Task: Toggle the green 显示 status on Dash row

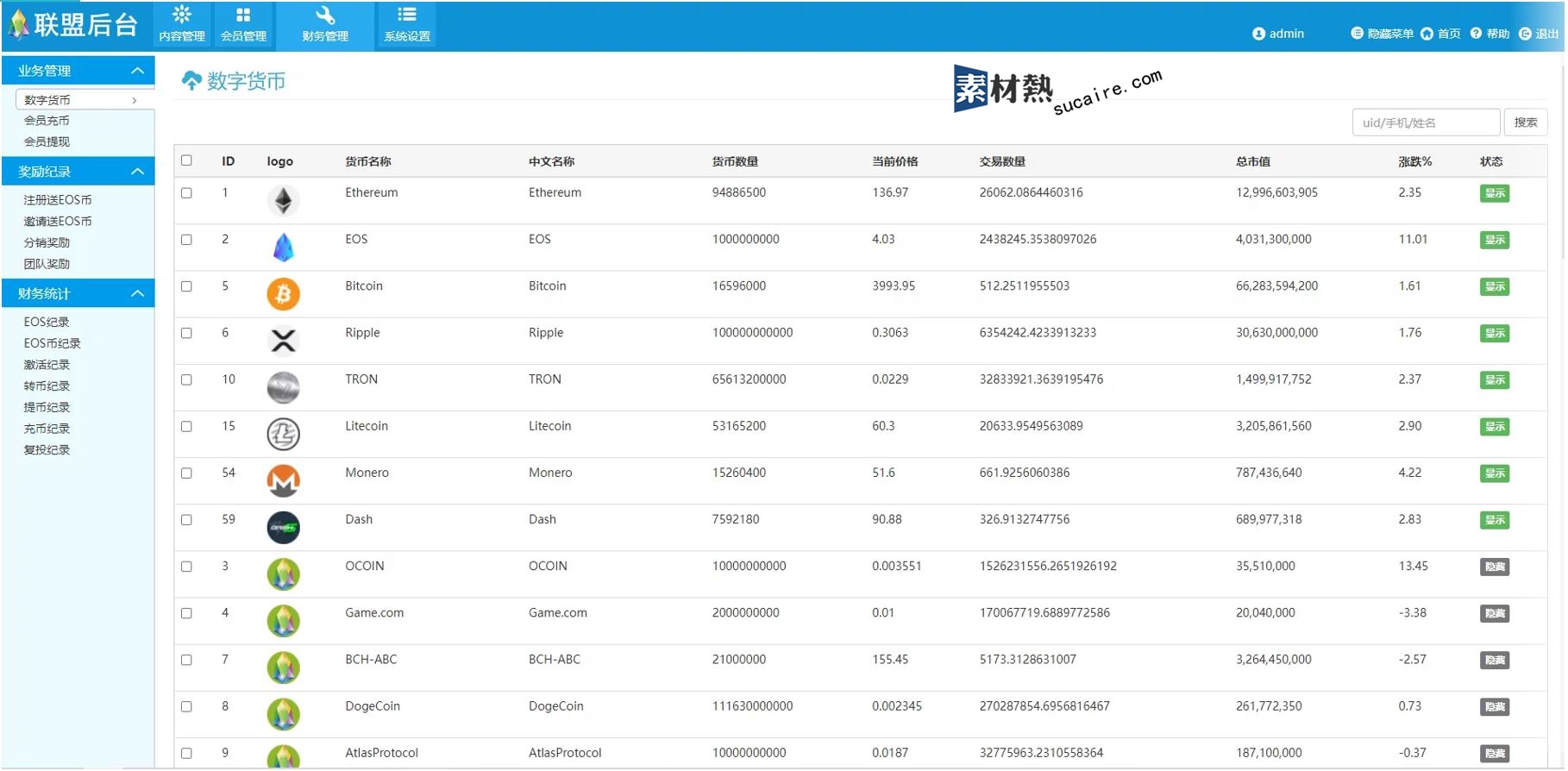Action: [x=1495, y=520]
